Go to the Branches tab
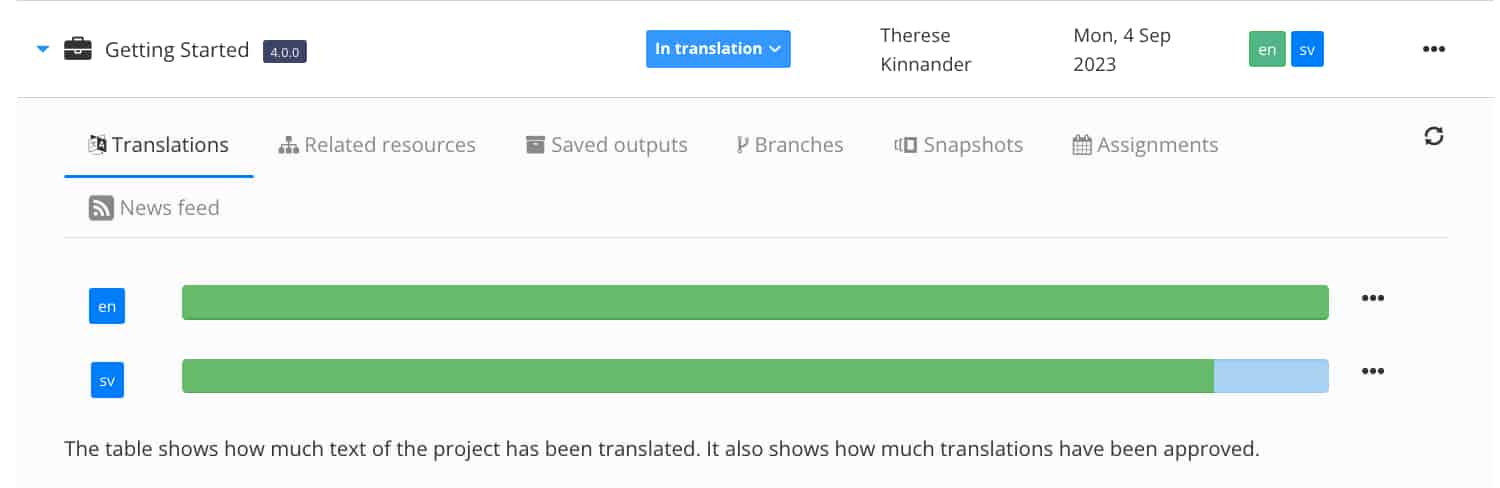 tap(790, 145)
